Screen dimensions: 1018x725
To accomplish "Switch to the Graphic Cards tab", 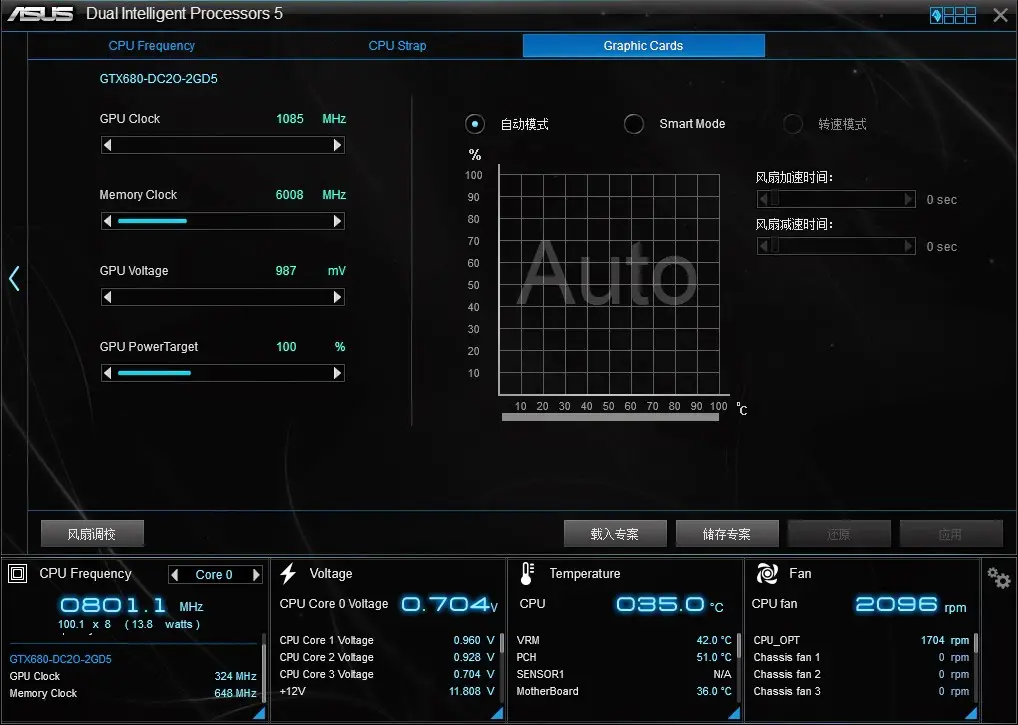I will (x=643, y=45).
